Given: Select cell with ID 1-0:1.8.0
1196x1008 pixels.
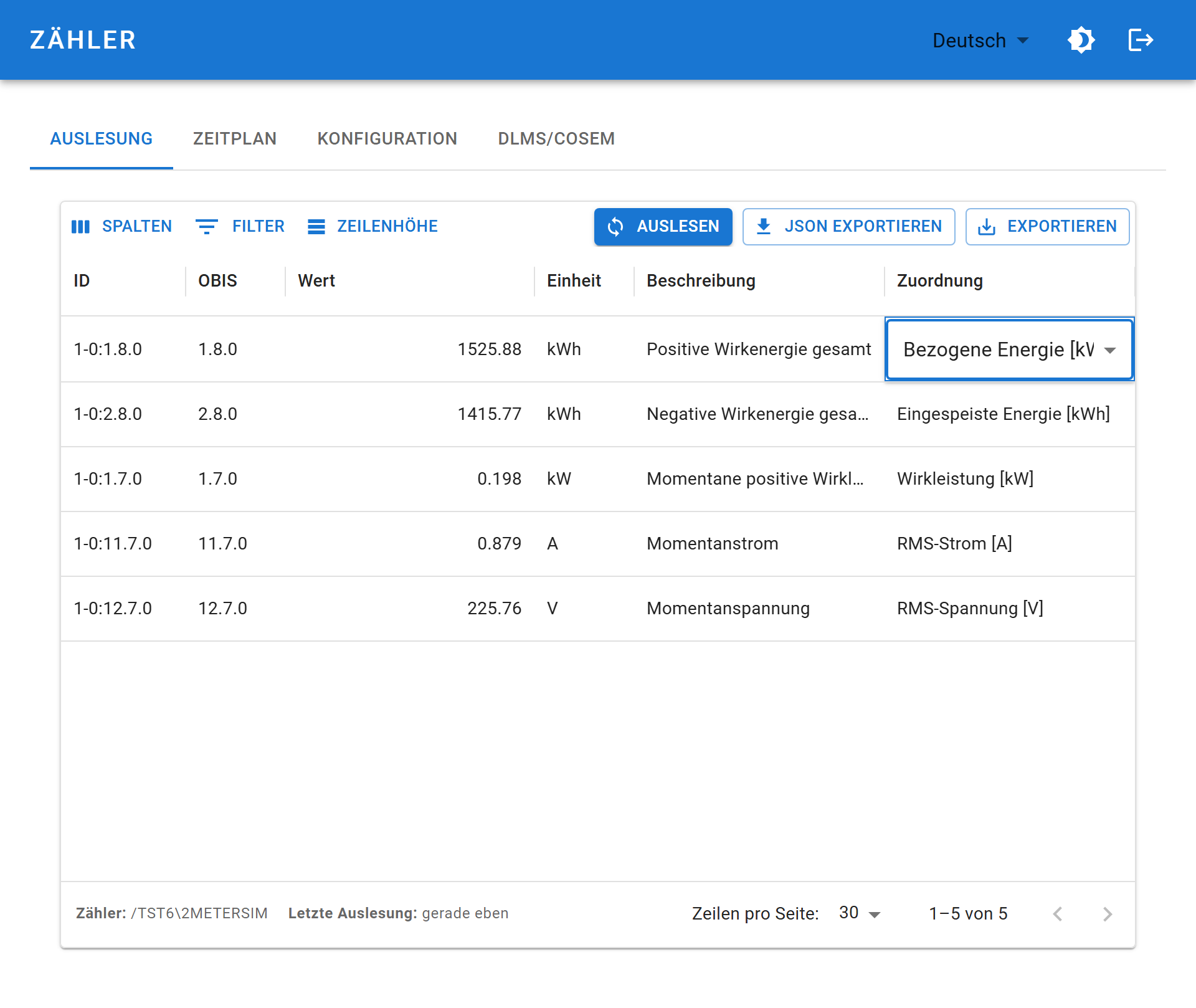Looking at the screenshot, I should (x=123, y=349).
